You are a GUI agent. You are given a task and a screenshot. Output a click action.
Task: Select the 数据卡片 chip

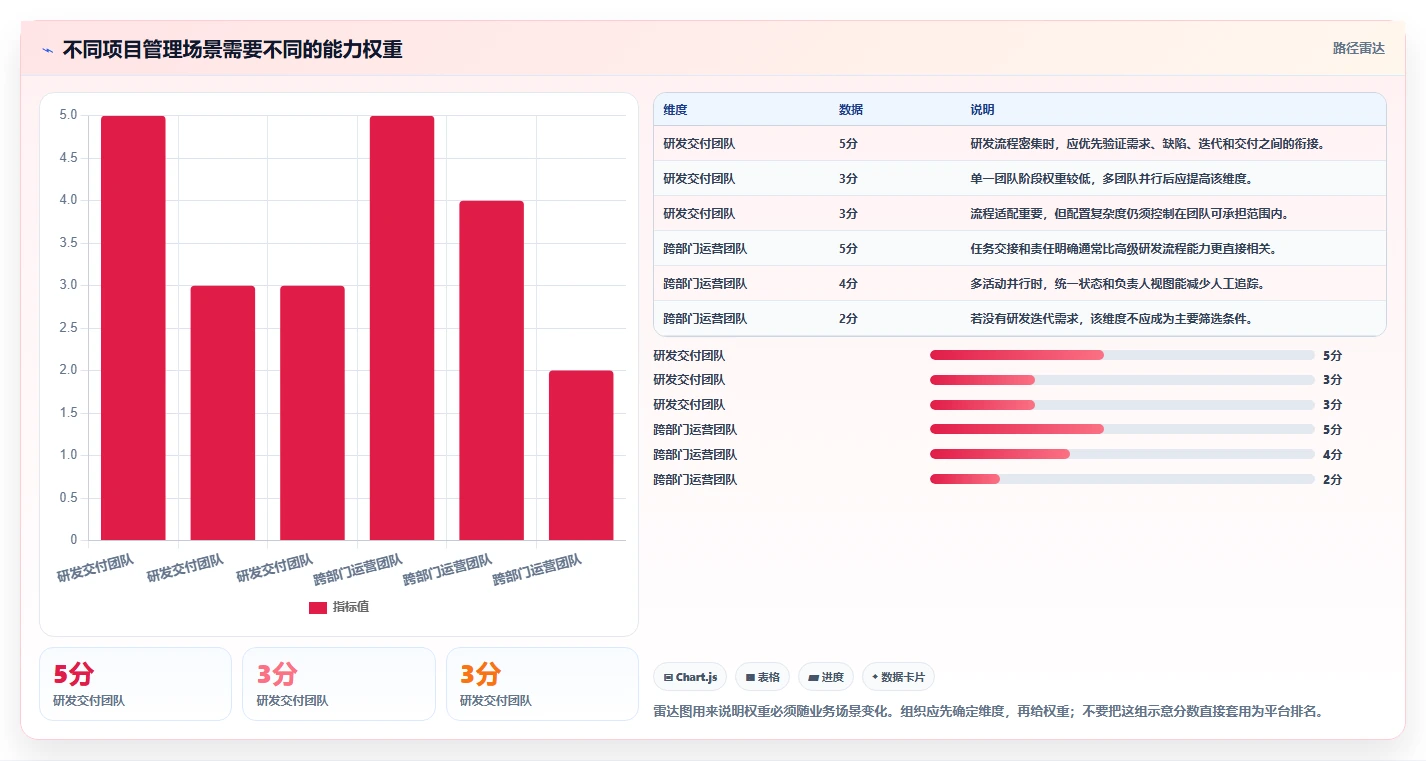point(898,677)
